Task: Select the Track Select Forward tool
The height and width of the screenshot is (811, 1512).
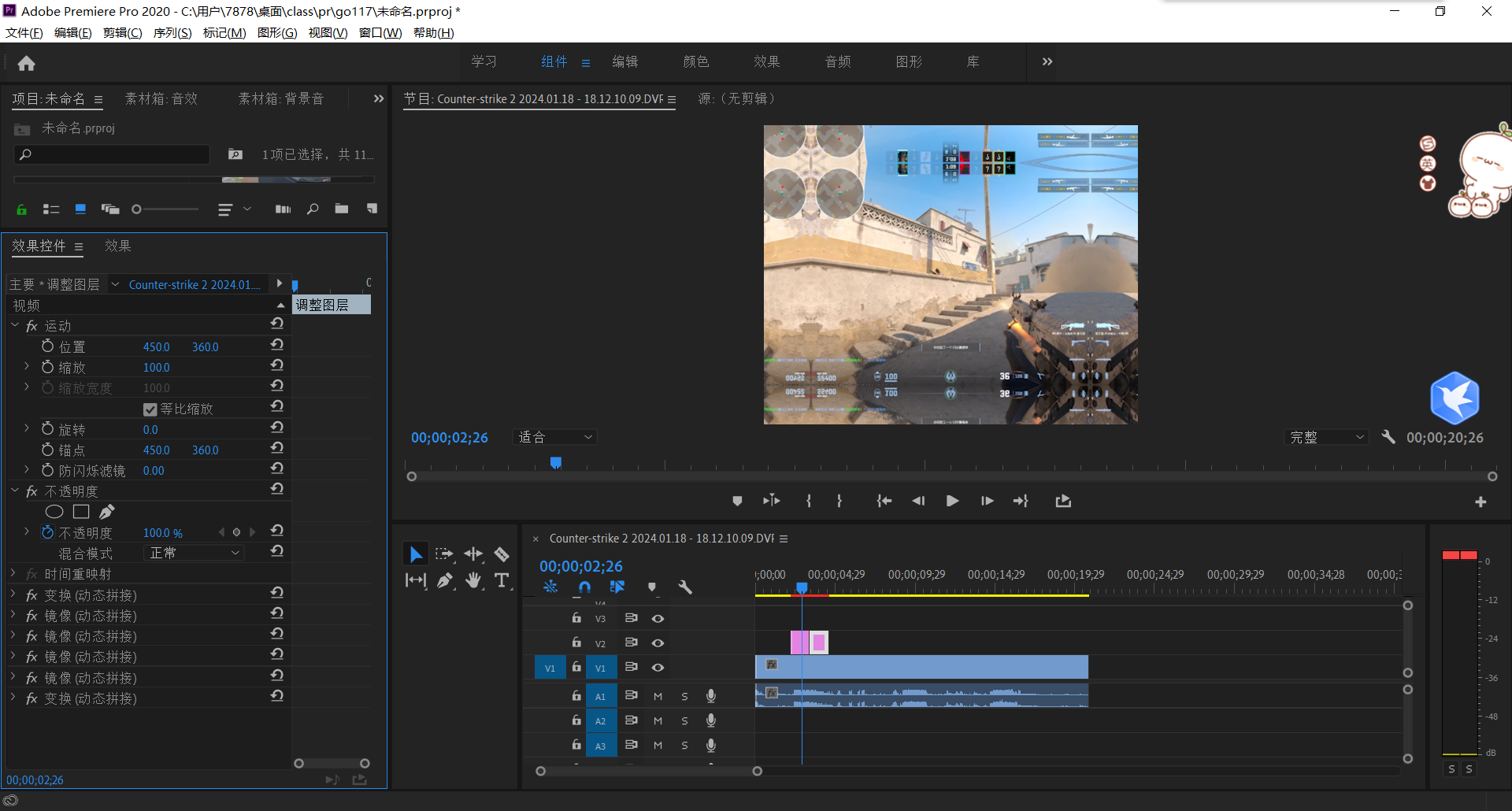Action: tap(444, 554)
